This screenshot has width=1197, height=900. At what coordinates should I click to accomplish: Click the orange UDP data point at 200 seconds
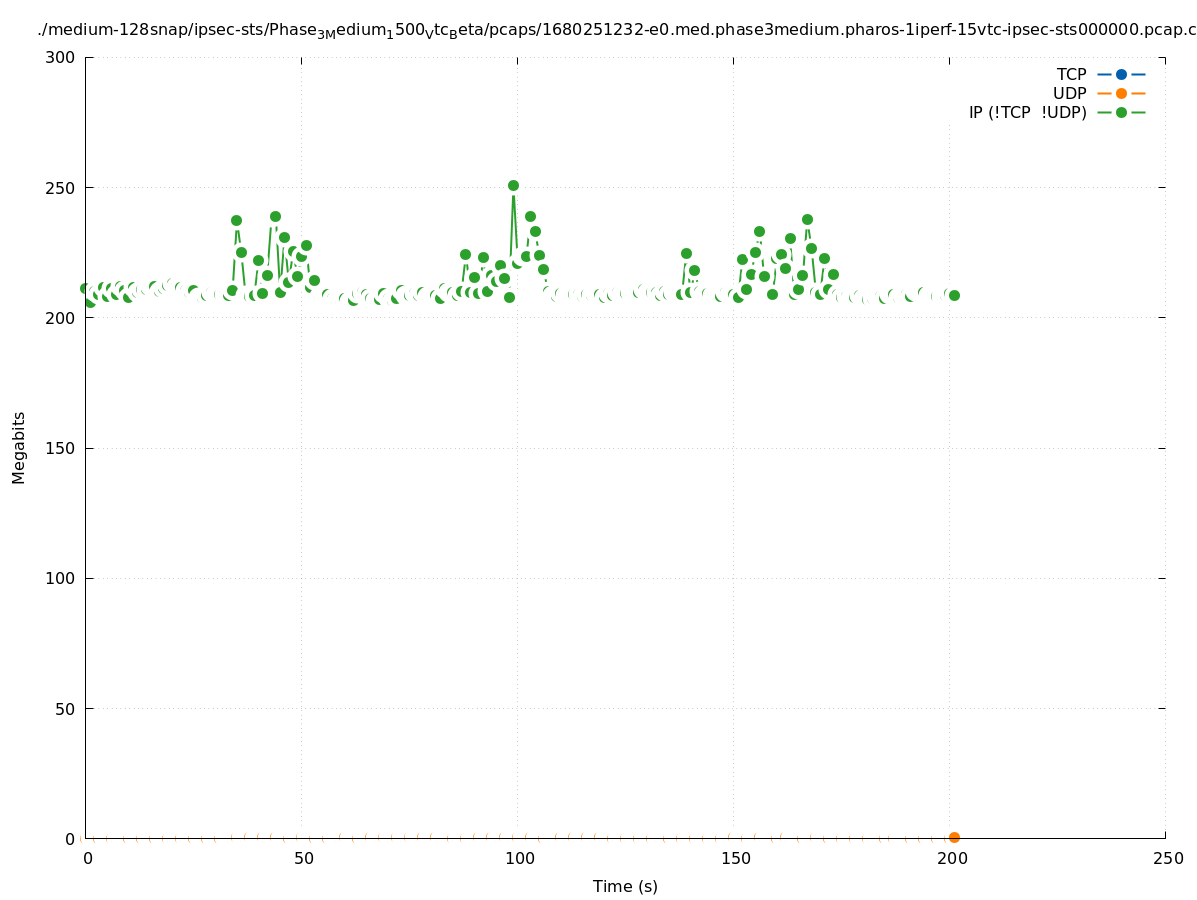tap(954, 837)
